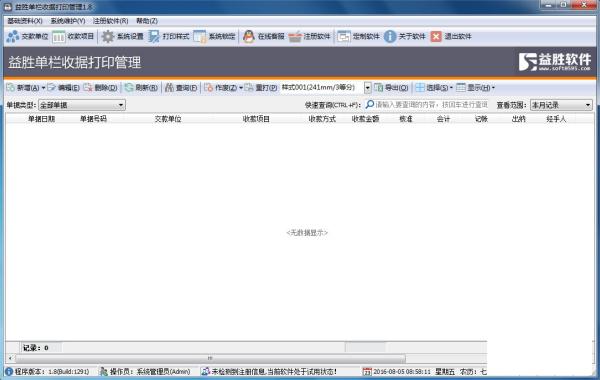Expand the 显示(H) dropdown arrow
Image resolution: width=600 pixels, height=380 pixels.
click(x=493, y=88)
